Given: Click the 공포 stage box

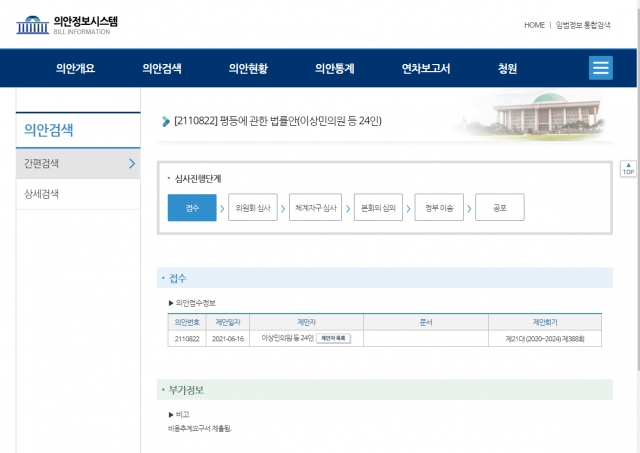Looking at the screenshot, I should pyautogui.click(x=500, y=208).
